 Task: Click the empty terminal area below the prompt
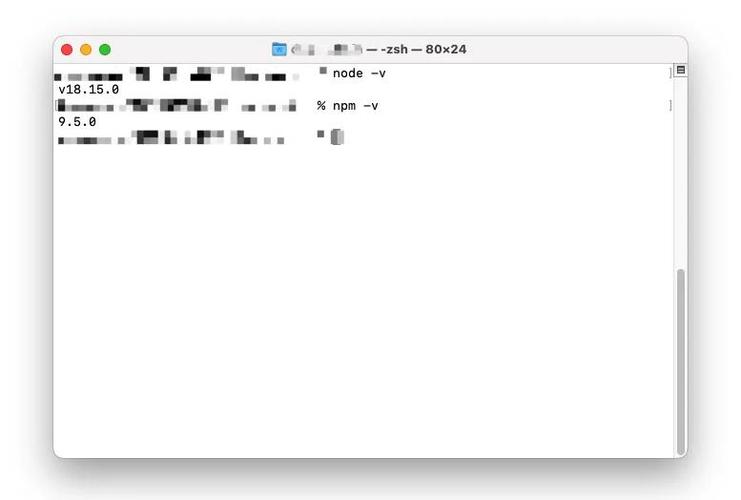[x=360, y=300]
